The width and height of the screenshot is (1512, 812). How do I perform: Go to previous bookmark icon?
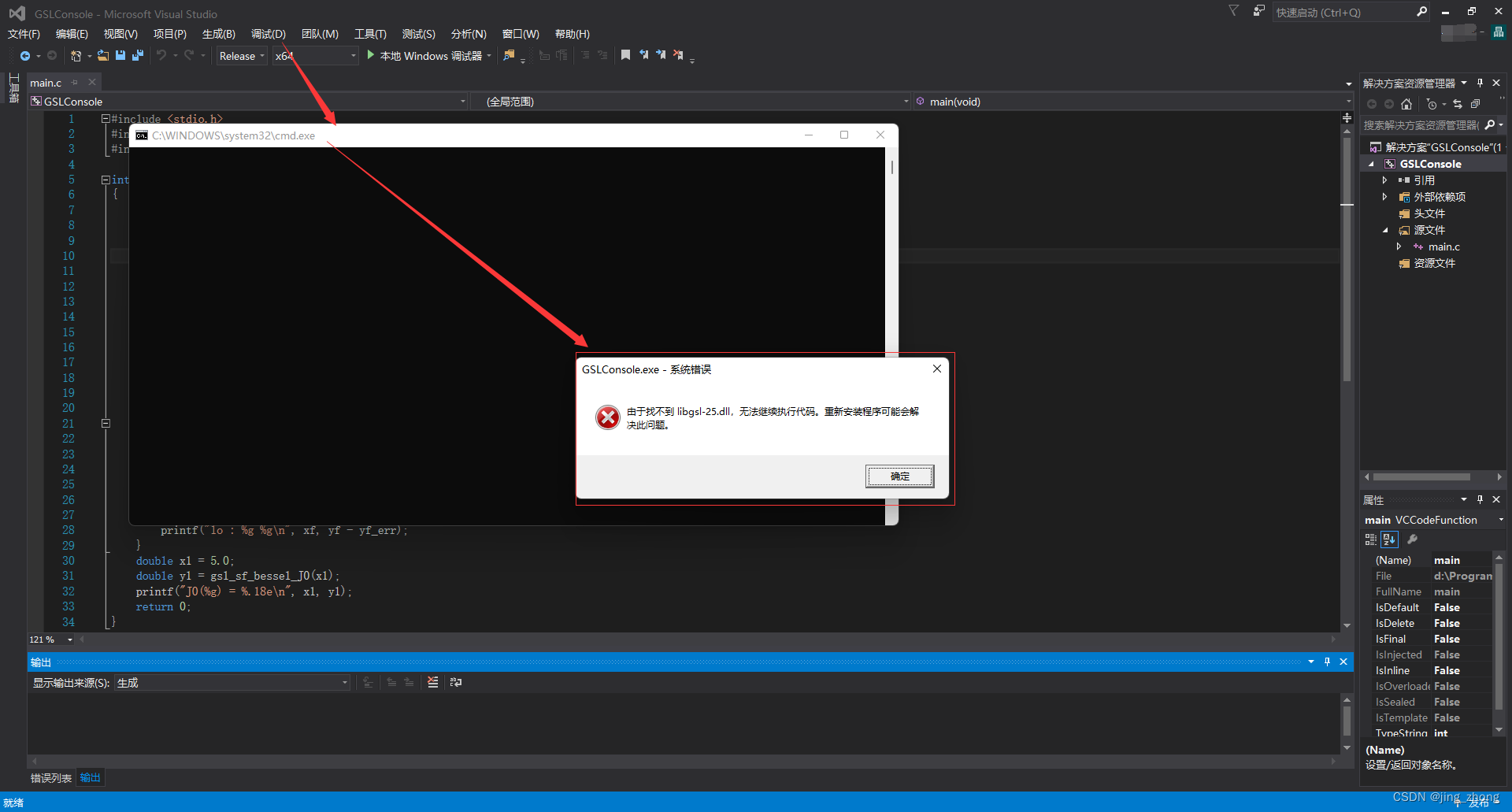coord(643,55)
